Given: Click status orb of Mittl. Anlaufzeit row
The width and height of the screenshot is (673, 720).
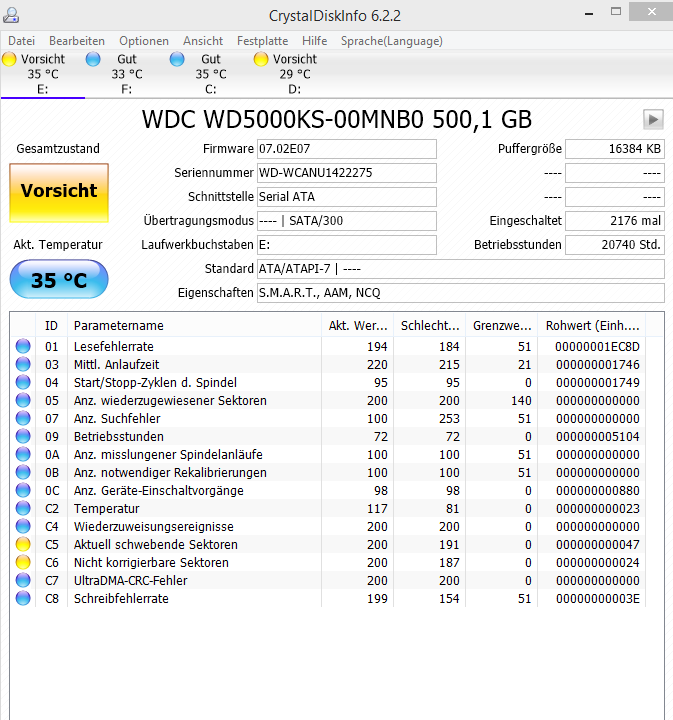Looking at the screenshot, I should point(23,364).
